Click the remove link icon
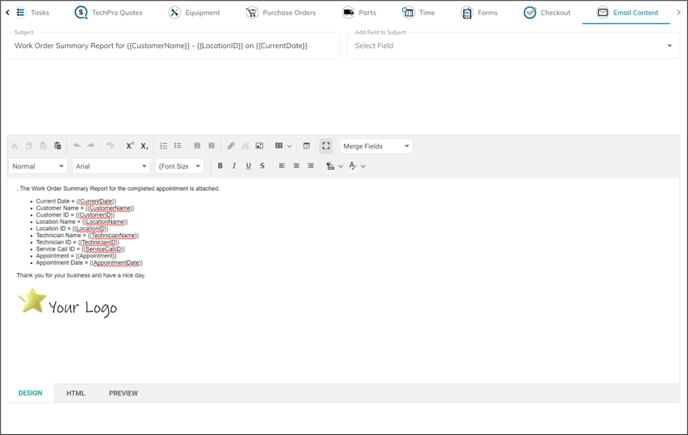 coord(245,146)
